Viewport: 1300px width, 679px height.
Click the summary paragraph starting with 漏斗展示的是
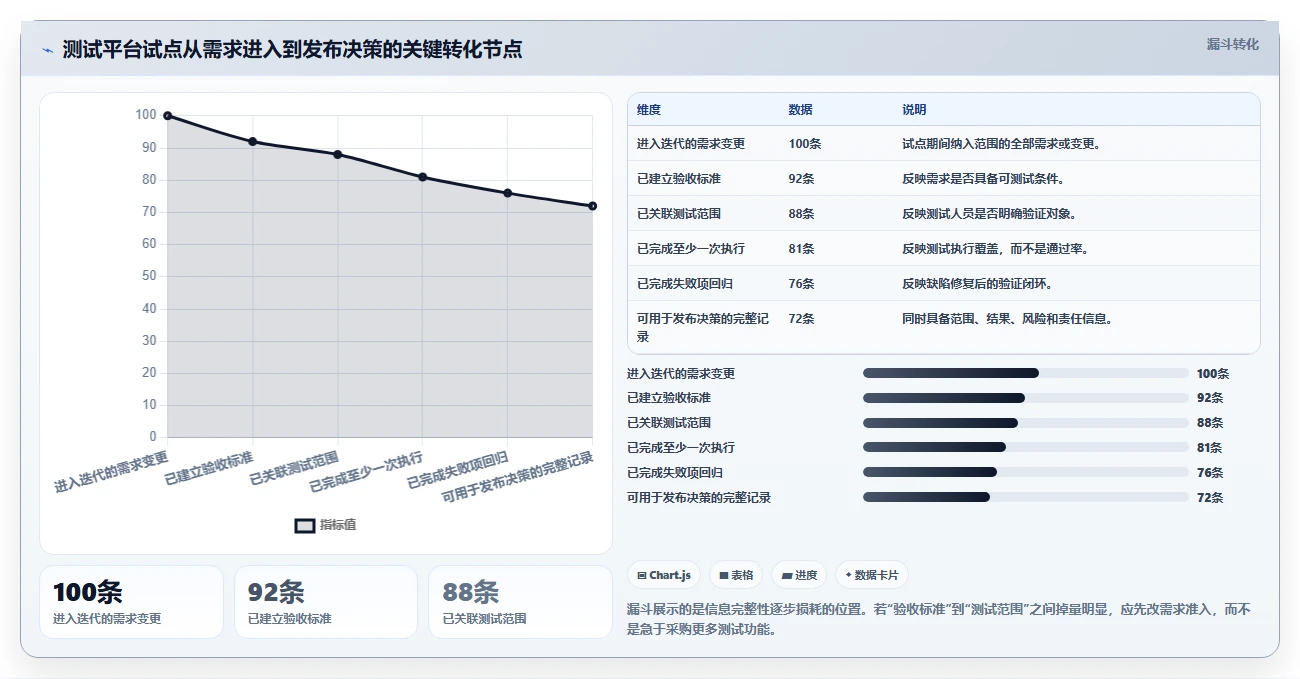coord(939,619)
